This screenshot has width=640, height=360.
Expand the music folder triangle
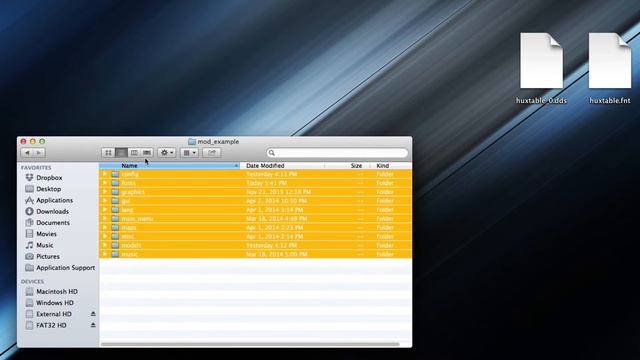point(105,254)
